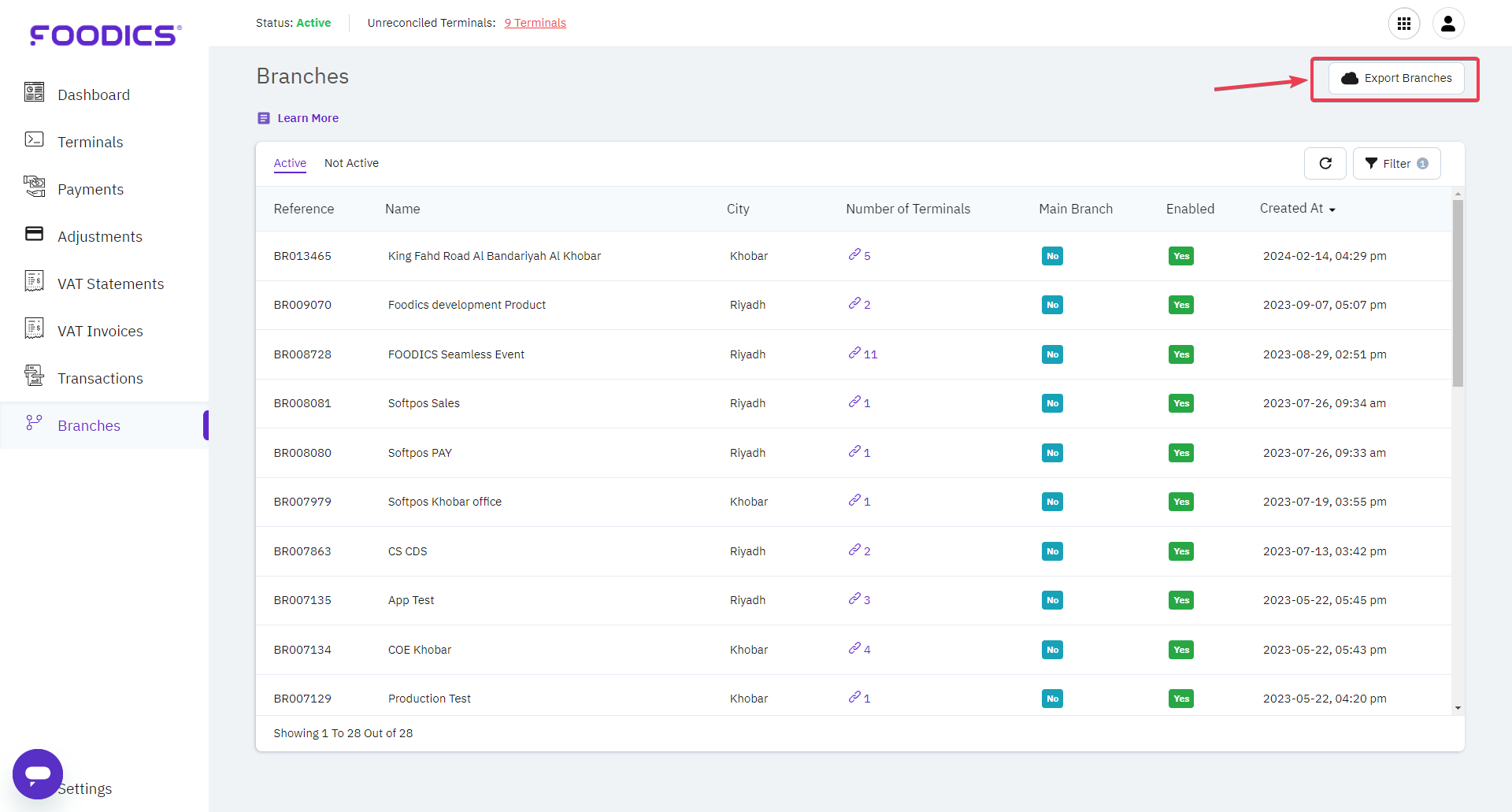Open FOODICS Seamless Event branch row
1512x812 pixels.
pos(456,354)
